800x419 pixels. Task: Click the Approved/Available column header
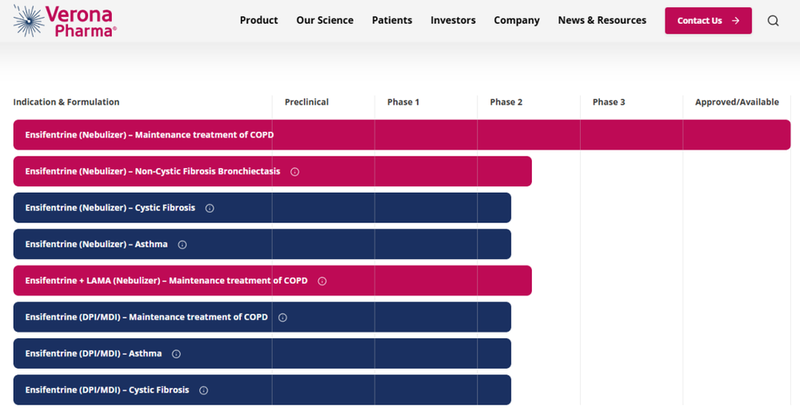coord(737,102)
